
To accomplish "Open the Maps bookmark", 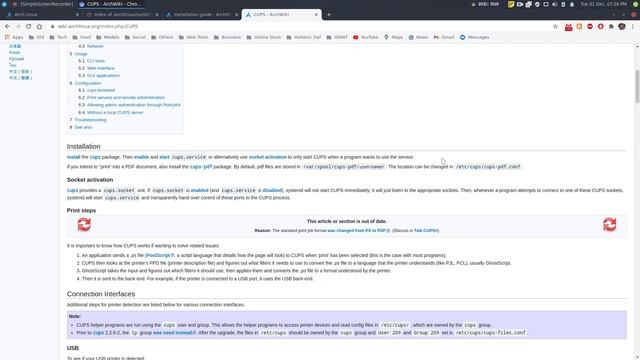I will (393, 37).
